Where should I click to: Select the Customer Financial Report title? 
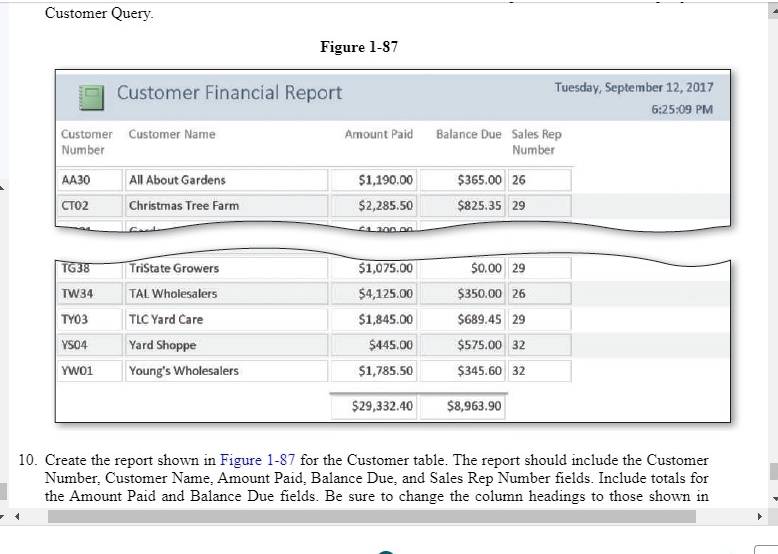(229, 93)
